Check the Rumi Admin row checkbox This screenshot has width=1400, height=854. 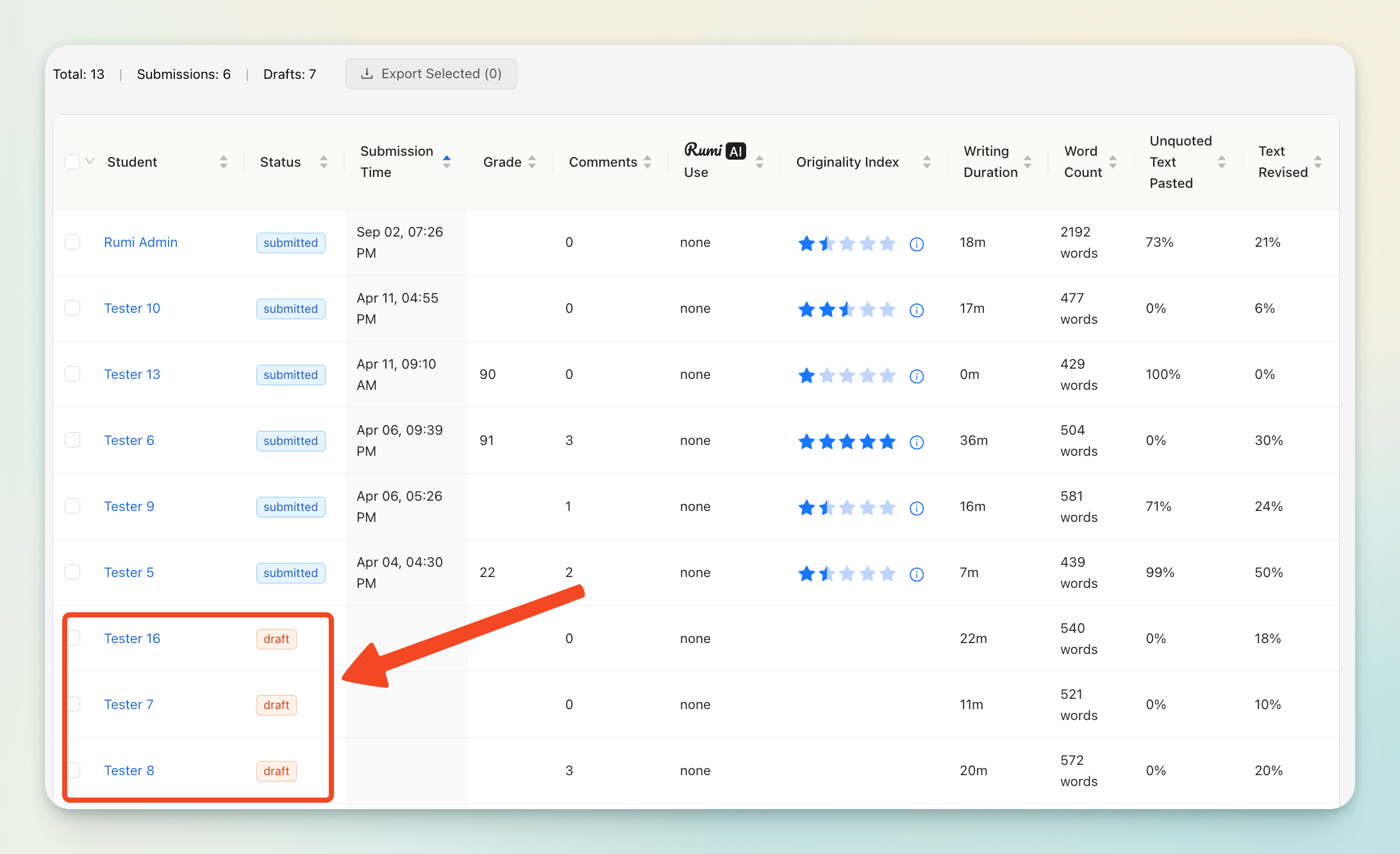tap(72, 242)
